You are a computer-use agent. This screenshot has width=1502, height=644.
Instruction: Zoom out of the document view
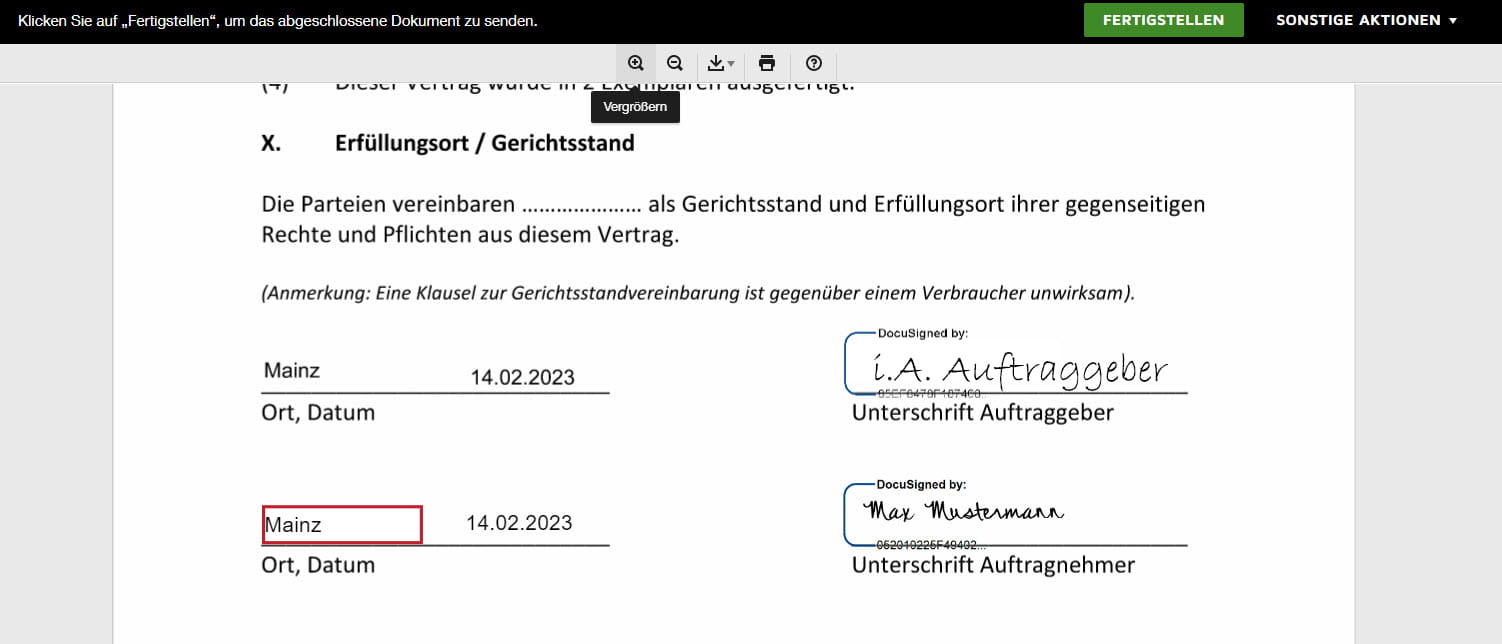(675, 62)
